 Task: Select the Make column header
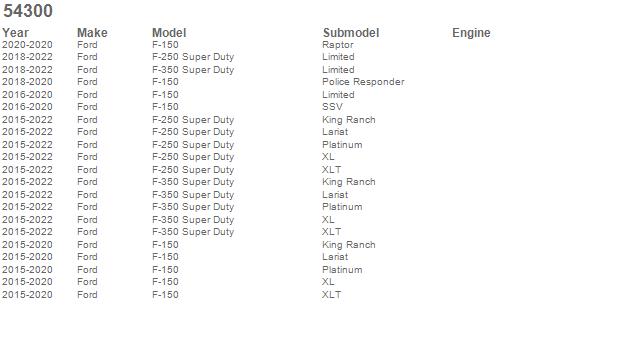[92, 33]
